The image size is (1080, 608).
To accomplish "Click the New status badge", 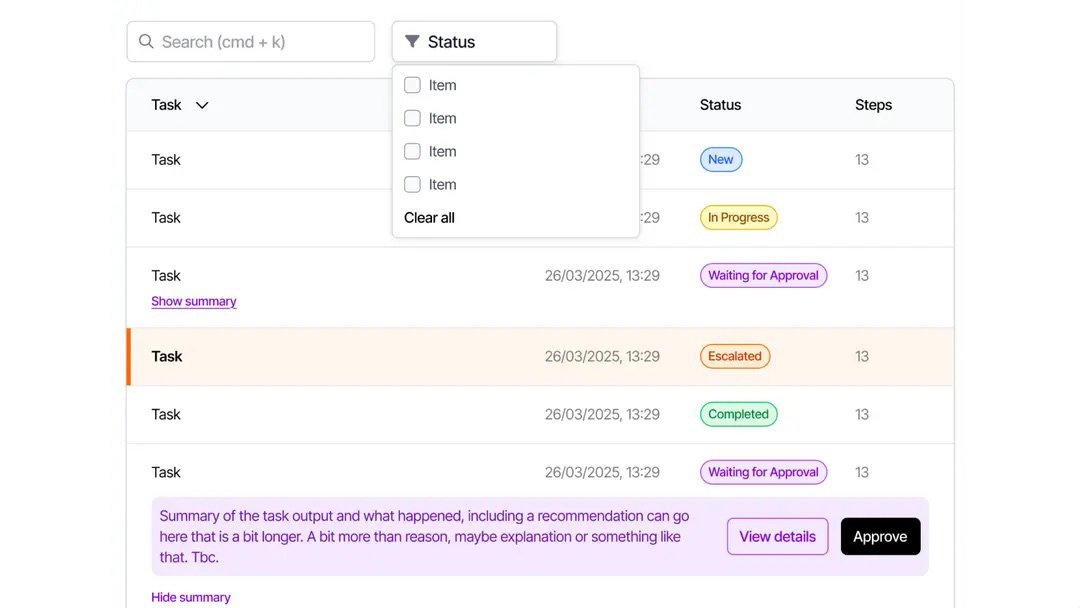I will tap(721, 159).
